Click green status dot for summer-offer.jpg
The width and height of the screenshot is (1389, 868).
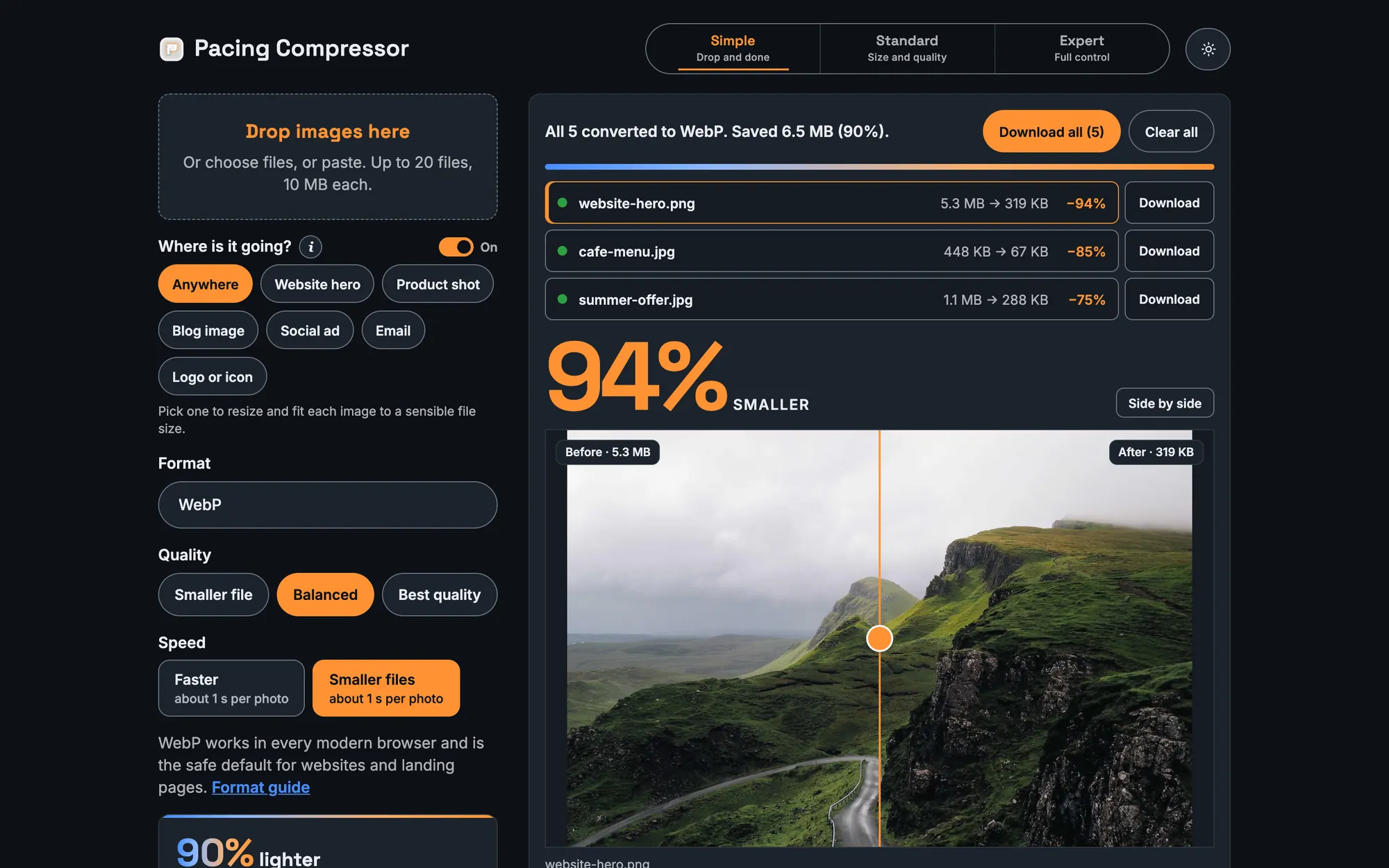[563, 299]
